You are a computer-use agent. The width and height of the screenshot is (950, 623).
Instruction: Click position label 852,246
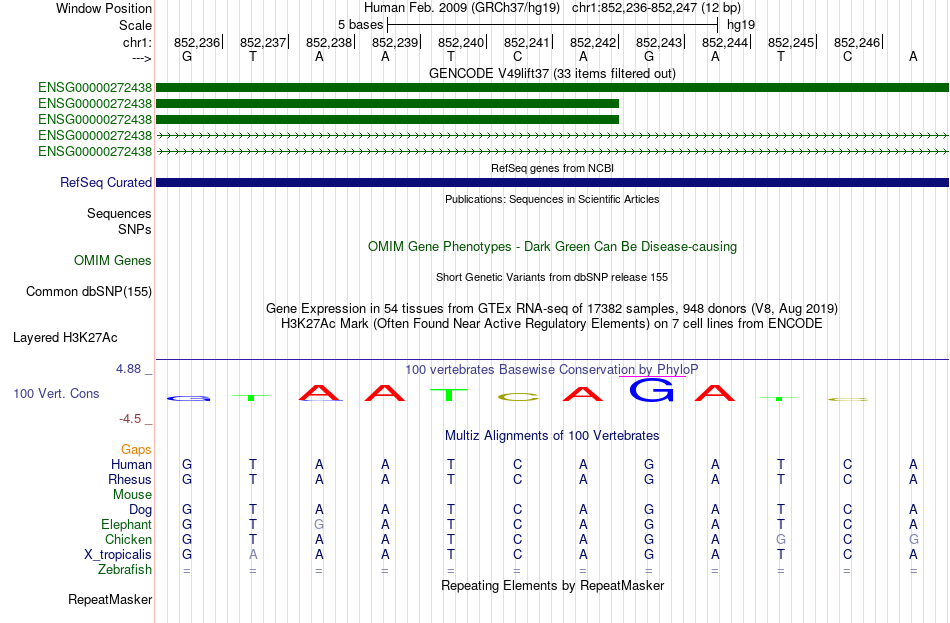(x=857, y=42)
